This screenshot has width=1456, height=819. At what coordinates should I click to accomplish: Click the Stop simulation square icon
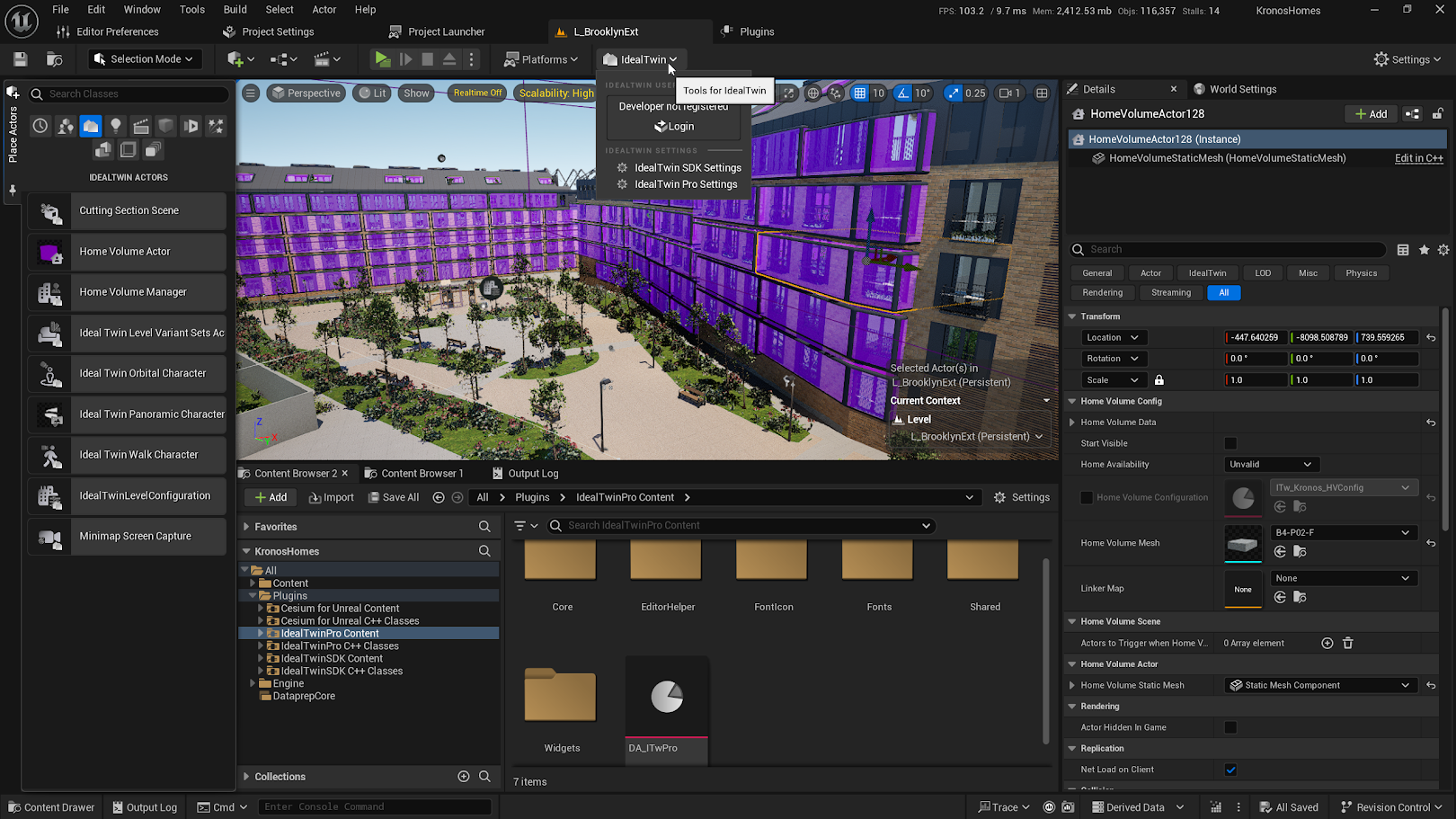coord(428,59)
